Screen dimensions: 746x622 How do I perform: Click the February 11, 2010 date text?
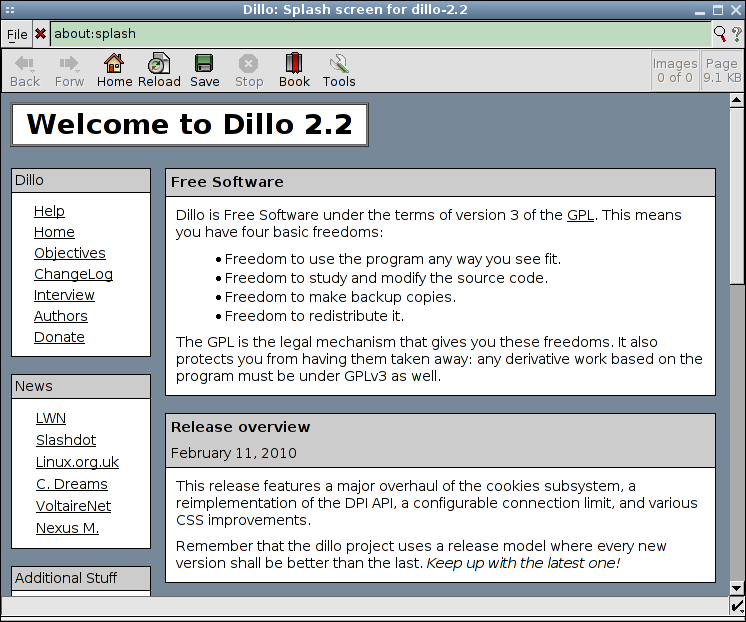tap(234, 453)
